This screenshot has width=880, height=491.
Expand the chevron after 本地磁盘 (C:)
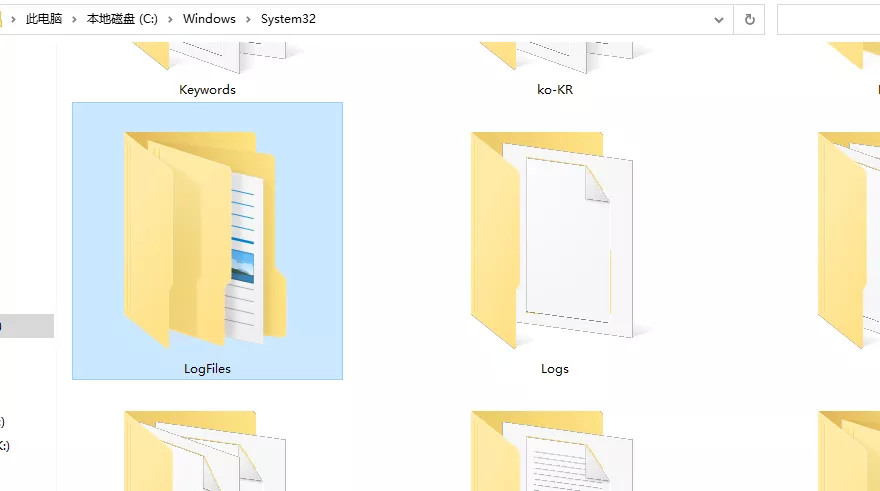(170, 20)
